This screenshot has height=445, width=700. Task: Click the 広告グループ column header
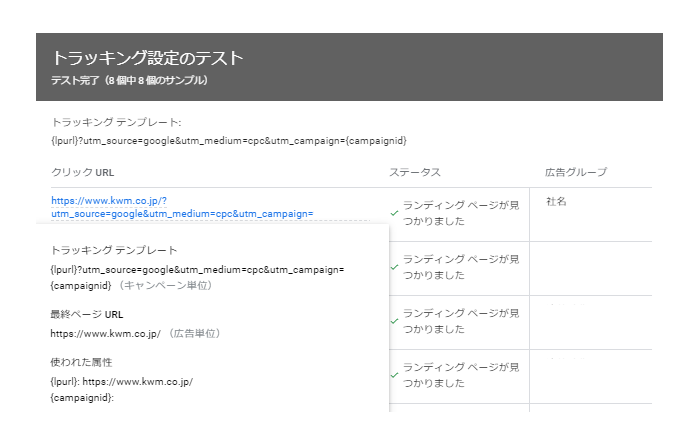tap(576, 172)
